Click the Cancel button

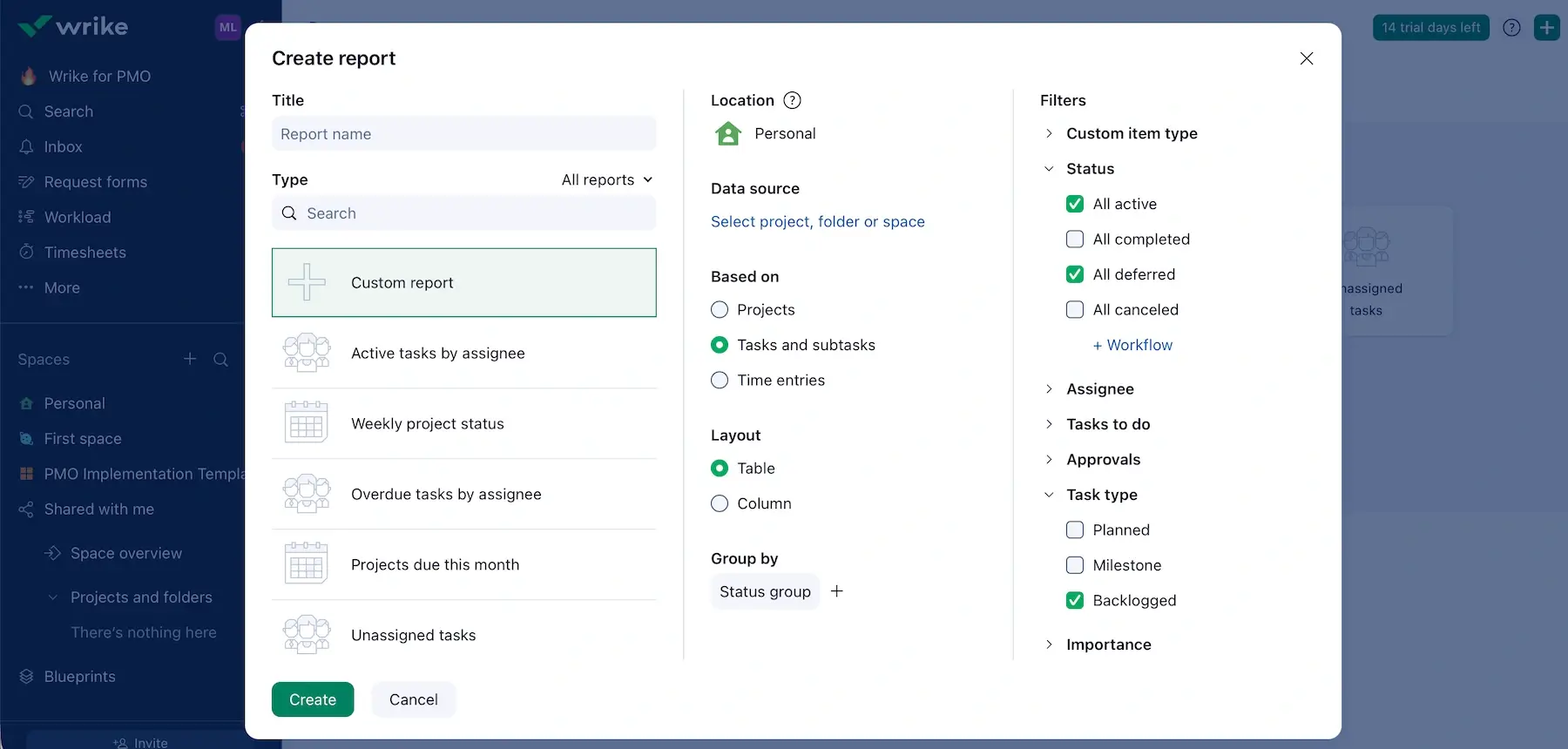[x=414, y=699]
